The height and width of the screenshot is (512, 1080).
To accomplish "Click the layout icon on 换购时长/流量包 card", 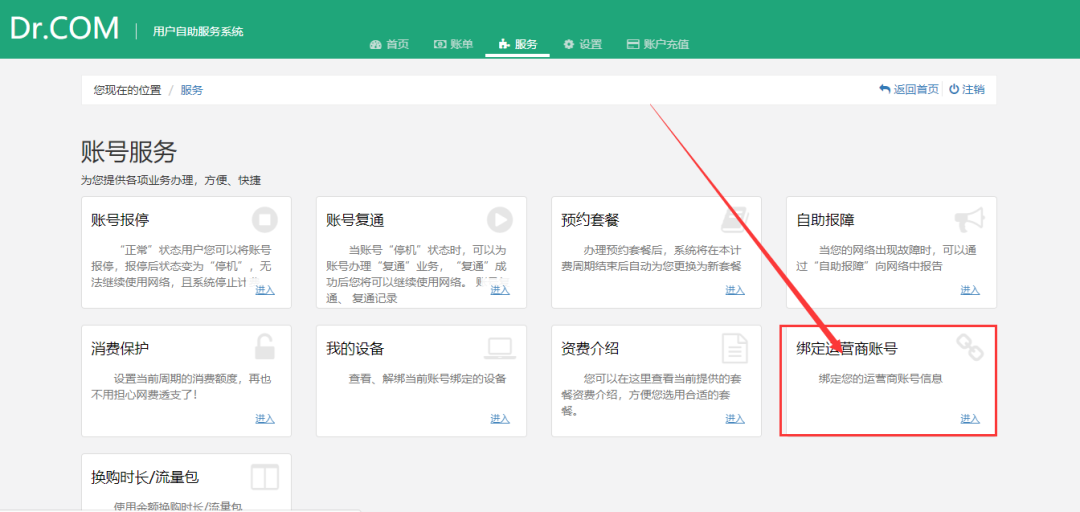I will pos(264,477).
